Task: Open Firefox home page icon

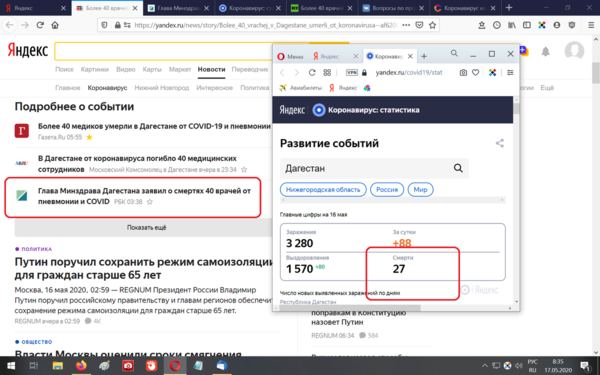Action: [x=55, y=25]
